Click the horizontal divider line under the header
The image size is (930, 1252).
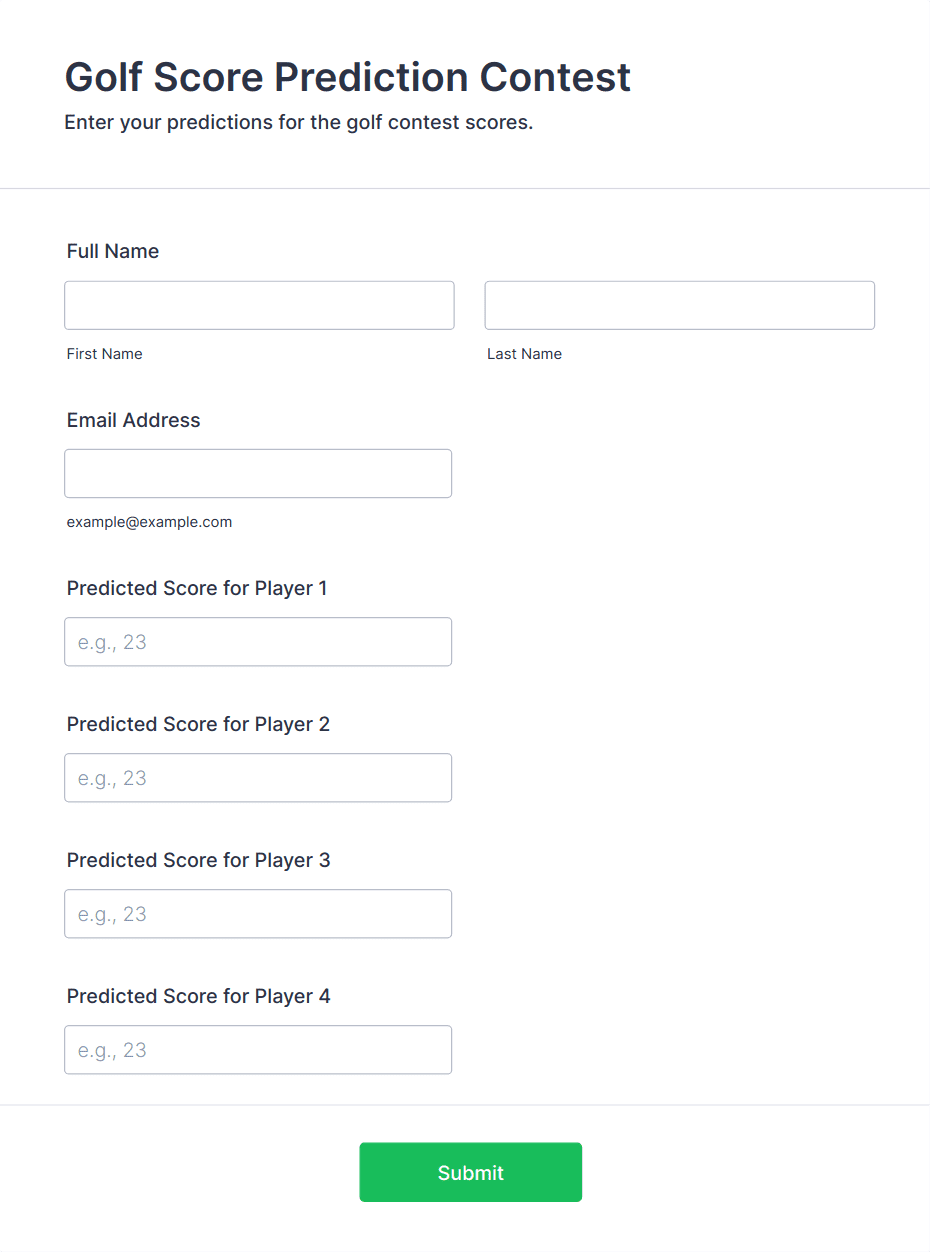click(465, 188)
